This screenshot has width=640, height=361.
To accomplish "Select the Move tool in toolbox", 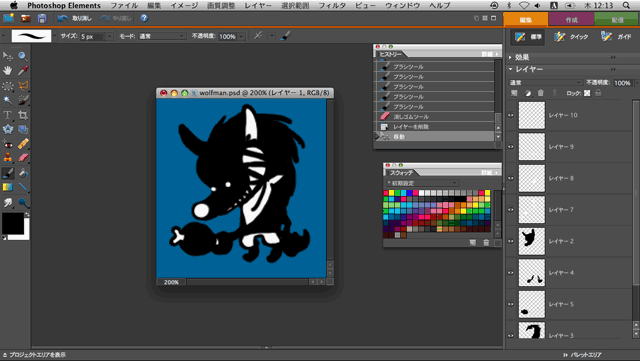I will tap(7, 56).
